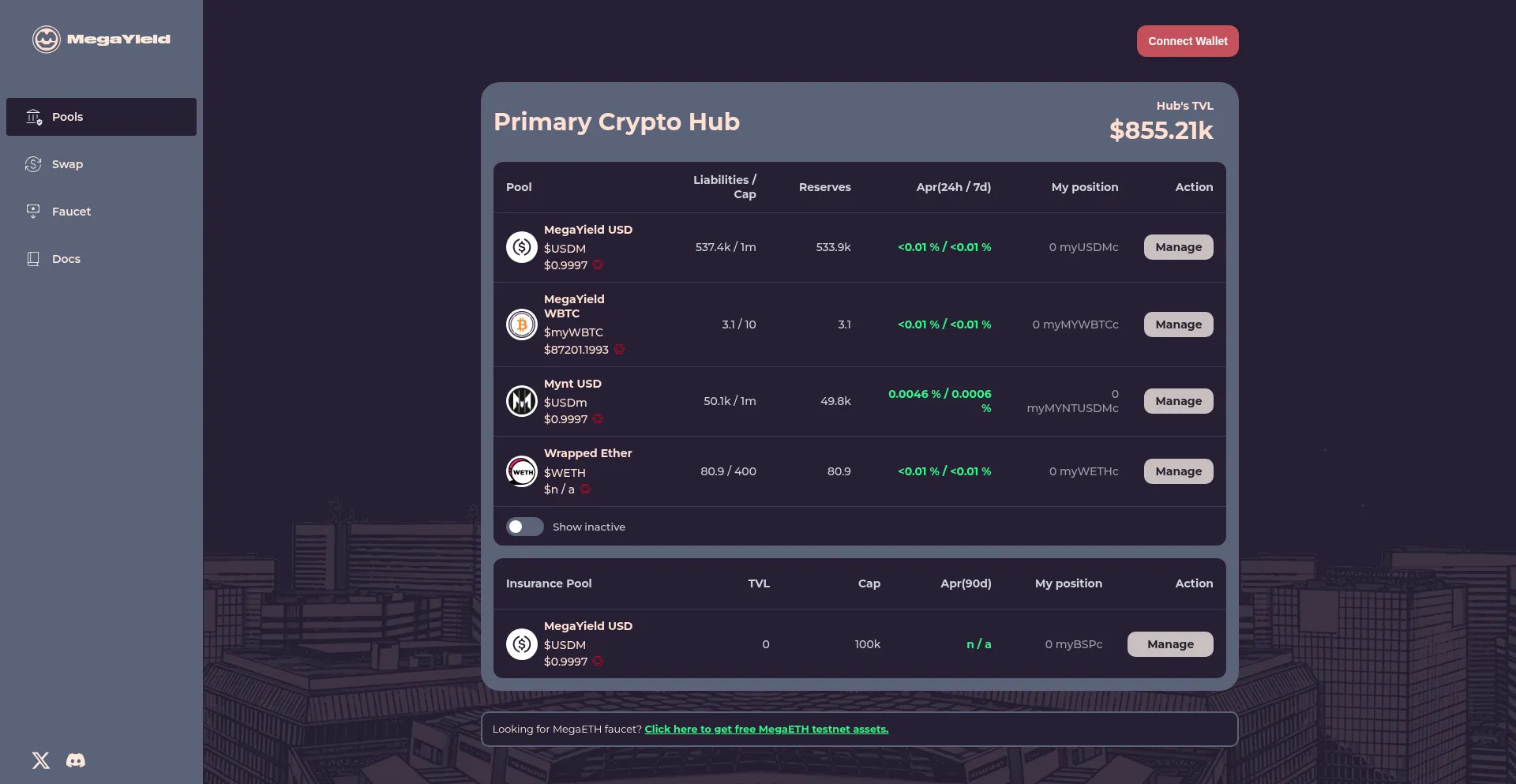Image resolution: width=1516 pixels, height=784 pixels.
Task: Click the Insurance Pool USDM token icon
Action: pyautogui.click(x=521, y=644)
